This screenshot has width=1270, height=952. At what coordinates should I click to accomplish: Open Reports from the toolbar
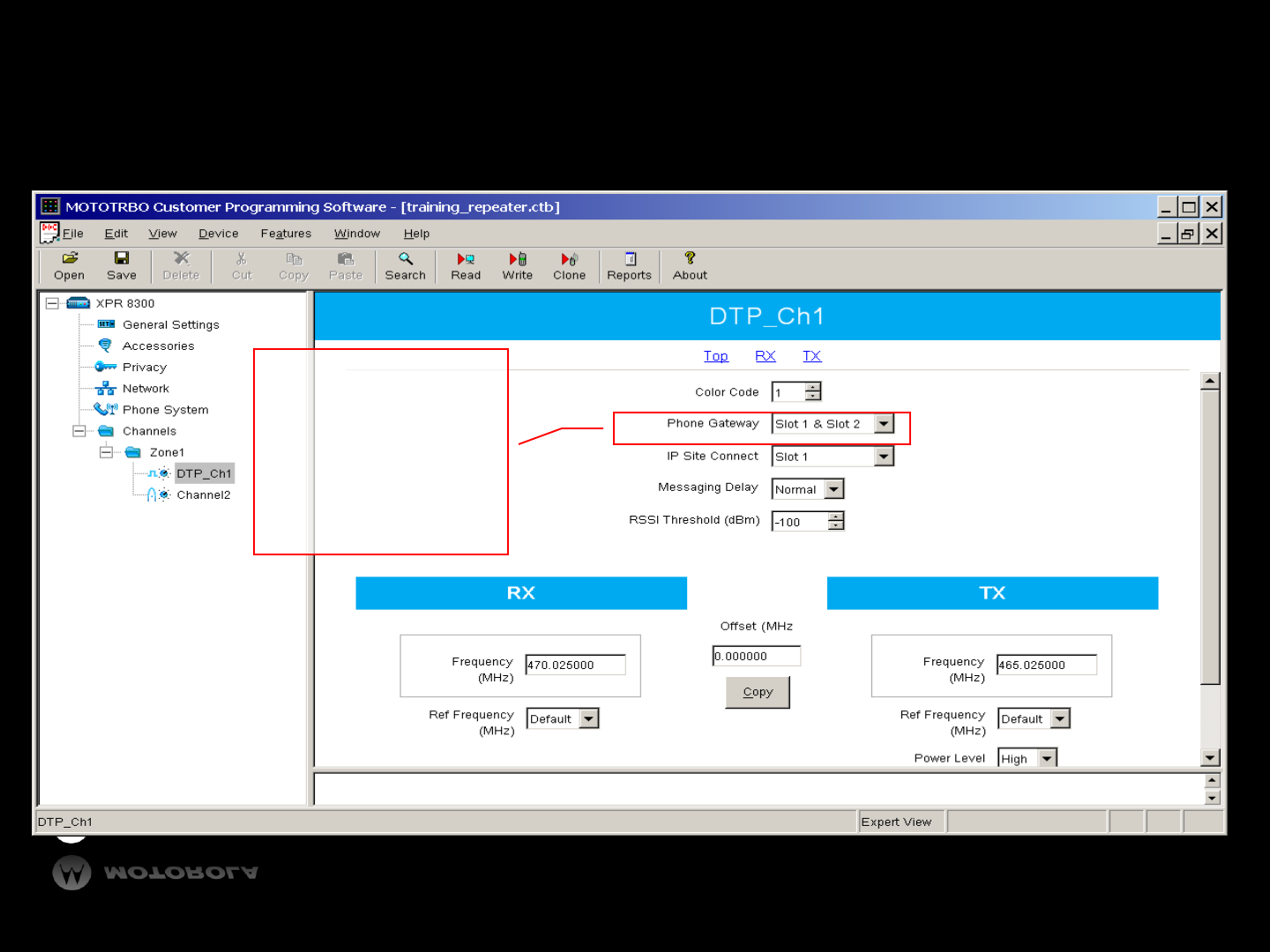coord(629,265)
